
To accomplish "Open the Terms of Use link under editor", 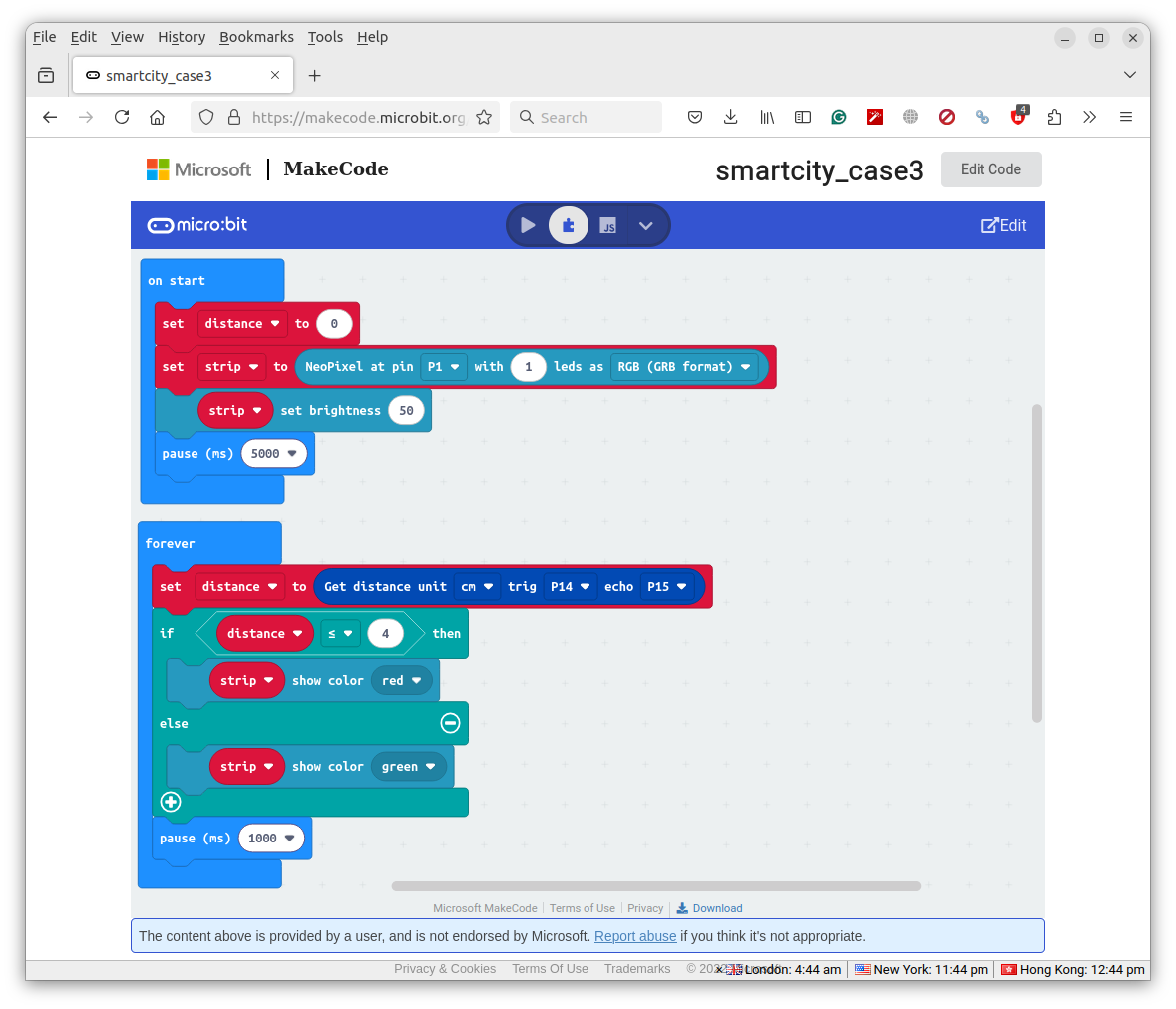I will coord(582,908).
